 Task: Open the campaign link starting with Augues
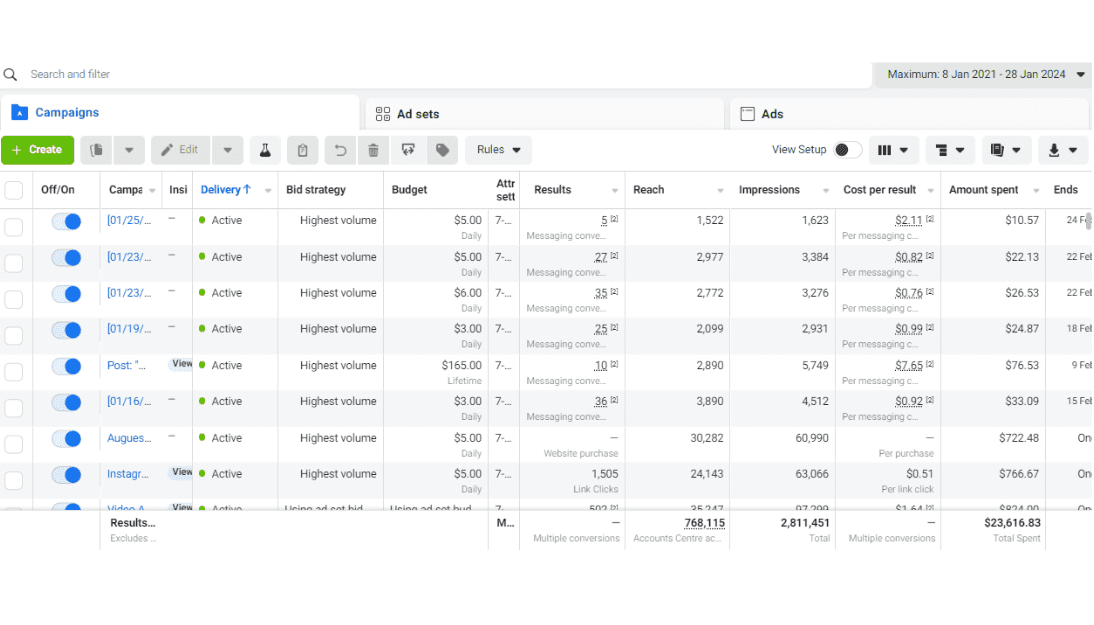tap(129, 438)
